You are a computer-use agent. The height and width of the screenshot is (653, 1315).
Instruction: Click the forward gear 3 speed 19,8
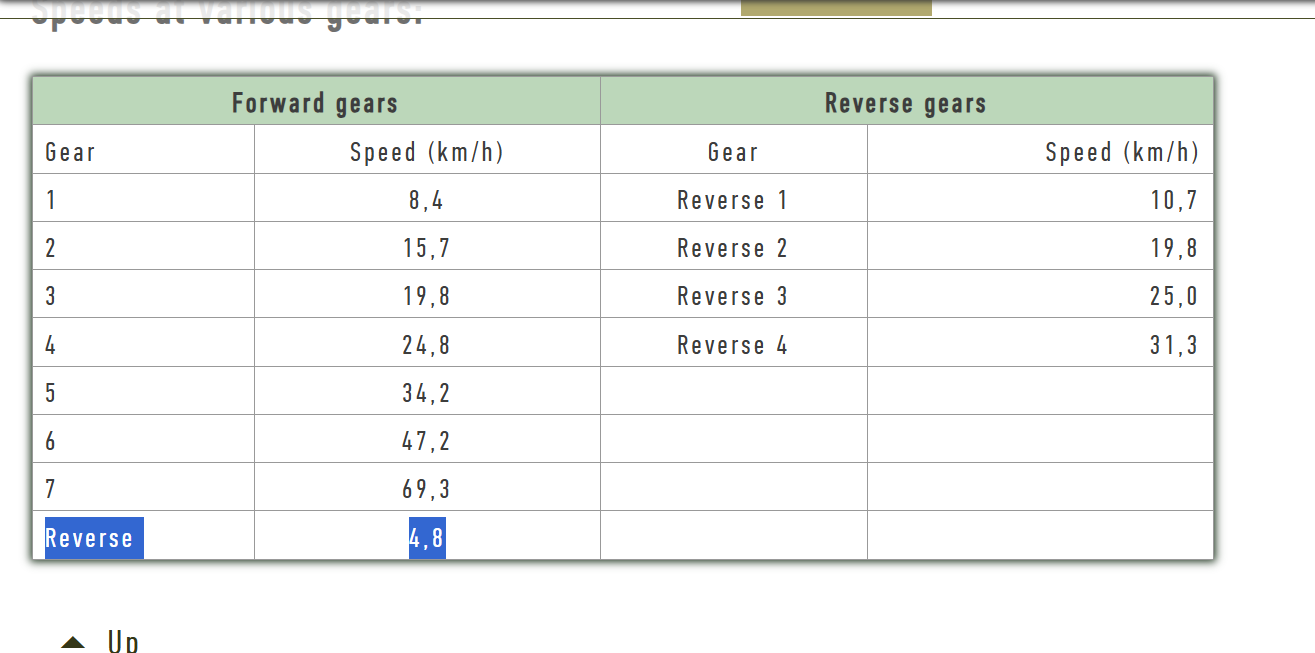point(427,295)
